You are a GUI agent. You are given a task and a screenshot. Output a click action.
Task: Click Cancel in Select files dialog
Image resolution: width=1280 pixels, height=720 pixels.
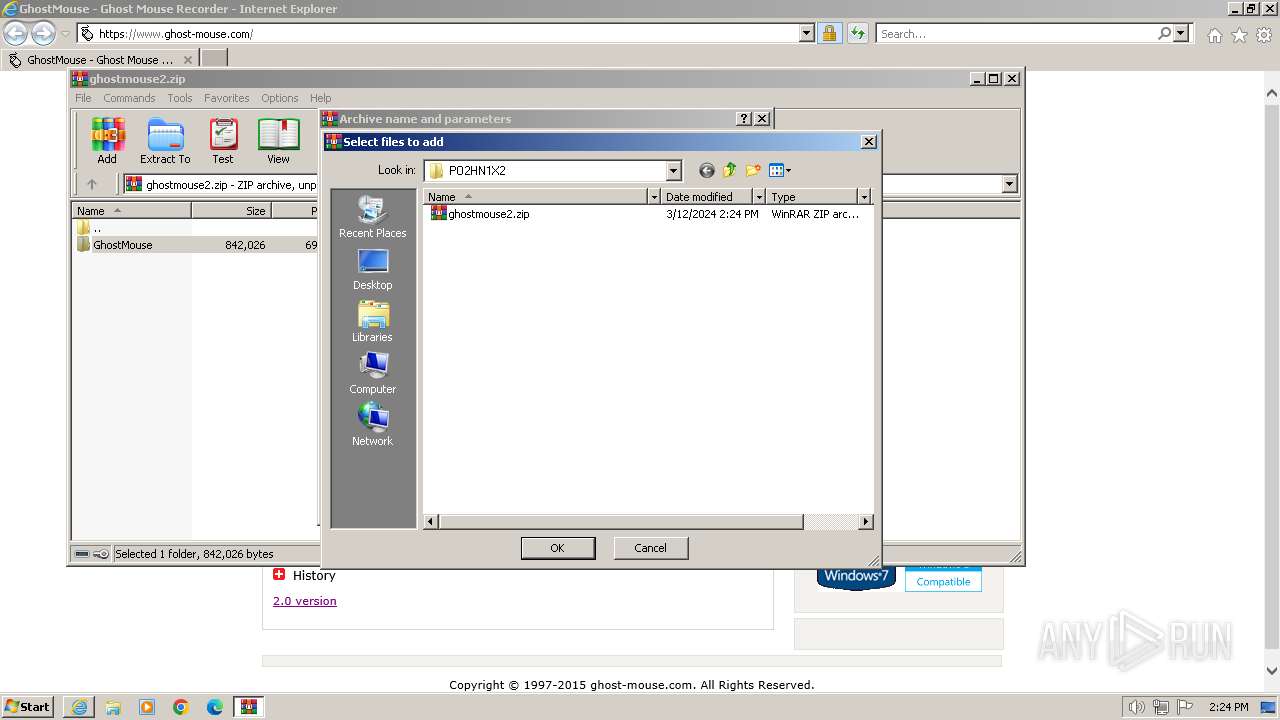[650, 548]
